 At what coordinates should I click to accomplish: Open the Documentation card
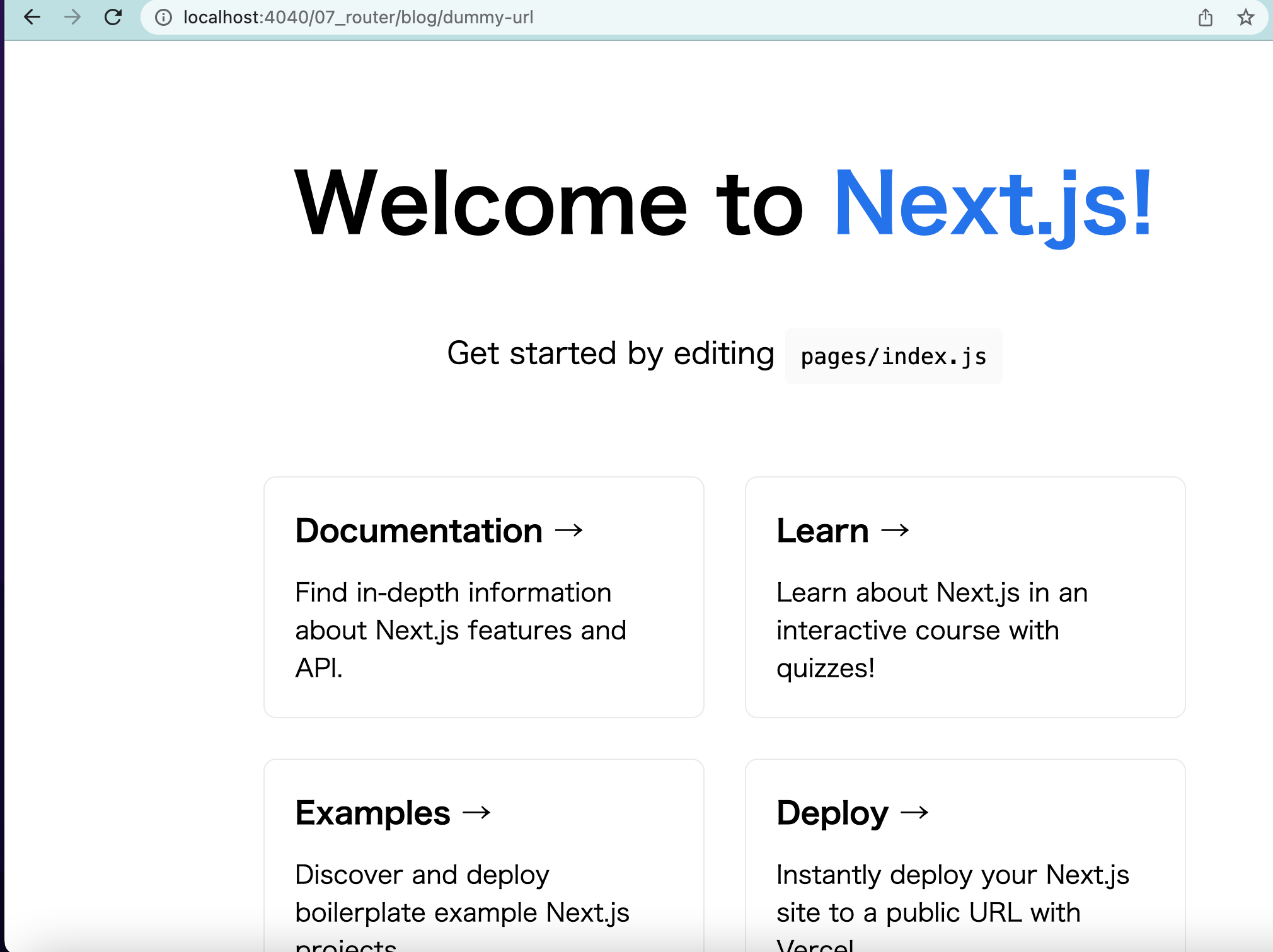[483, 597]
